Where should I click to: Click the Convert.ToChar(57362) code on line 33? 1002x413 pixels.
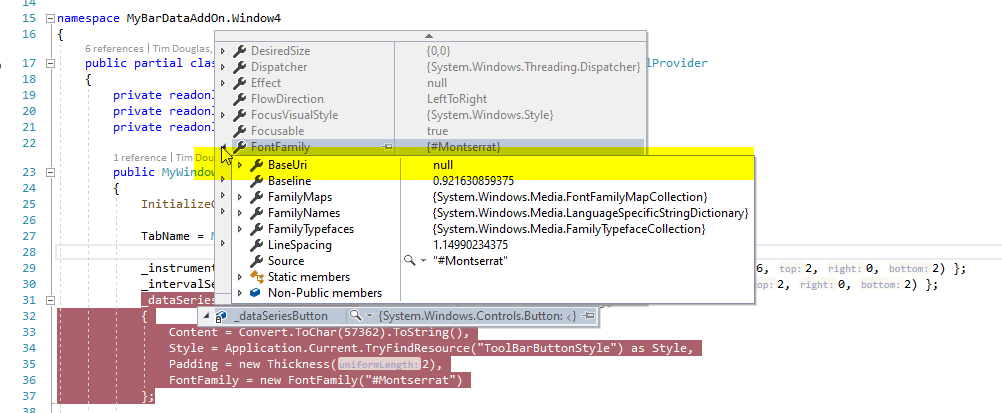309,332
